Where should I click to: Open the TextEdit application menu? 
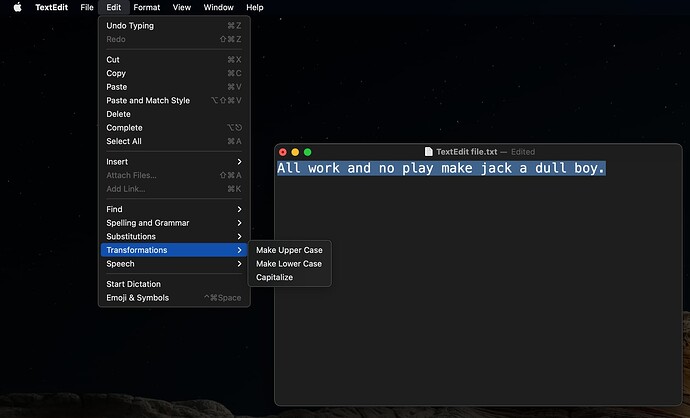click(x=51, y=7)
